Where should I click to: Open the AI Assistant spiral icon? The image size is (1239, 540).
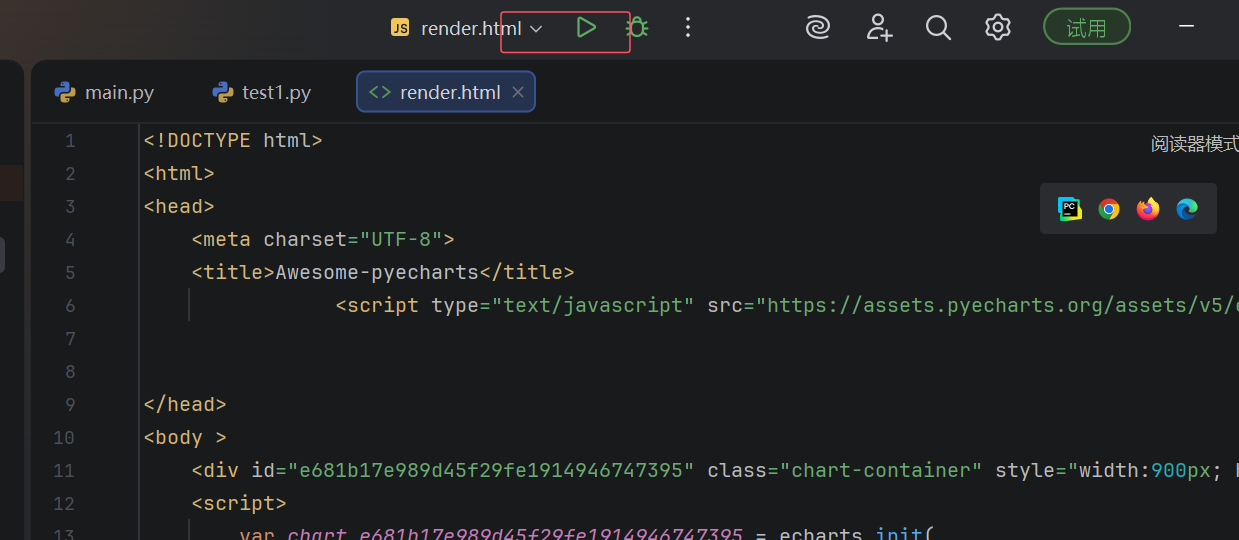tap(818, 28)
